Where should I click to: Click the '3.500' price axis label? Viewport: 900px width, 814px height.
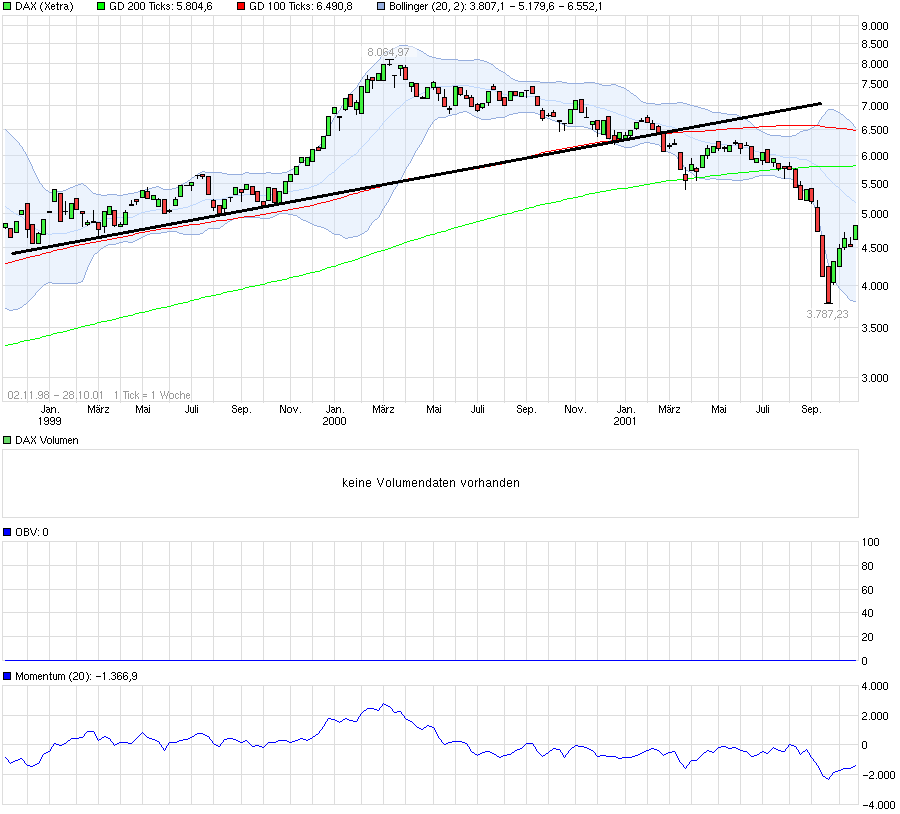(875, 328)
